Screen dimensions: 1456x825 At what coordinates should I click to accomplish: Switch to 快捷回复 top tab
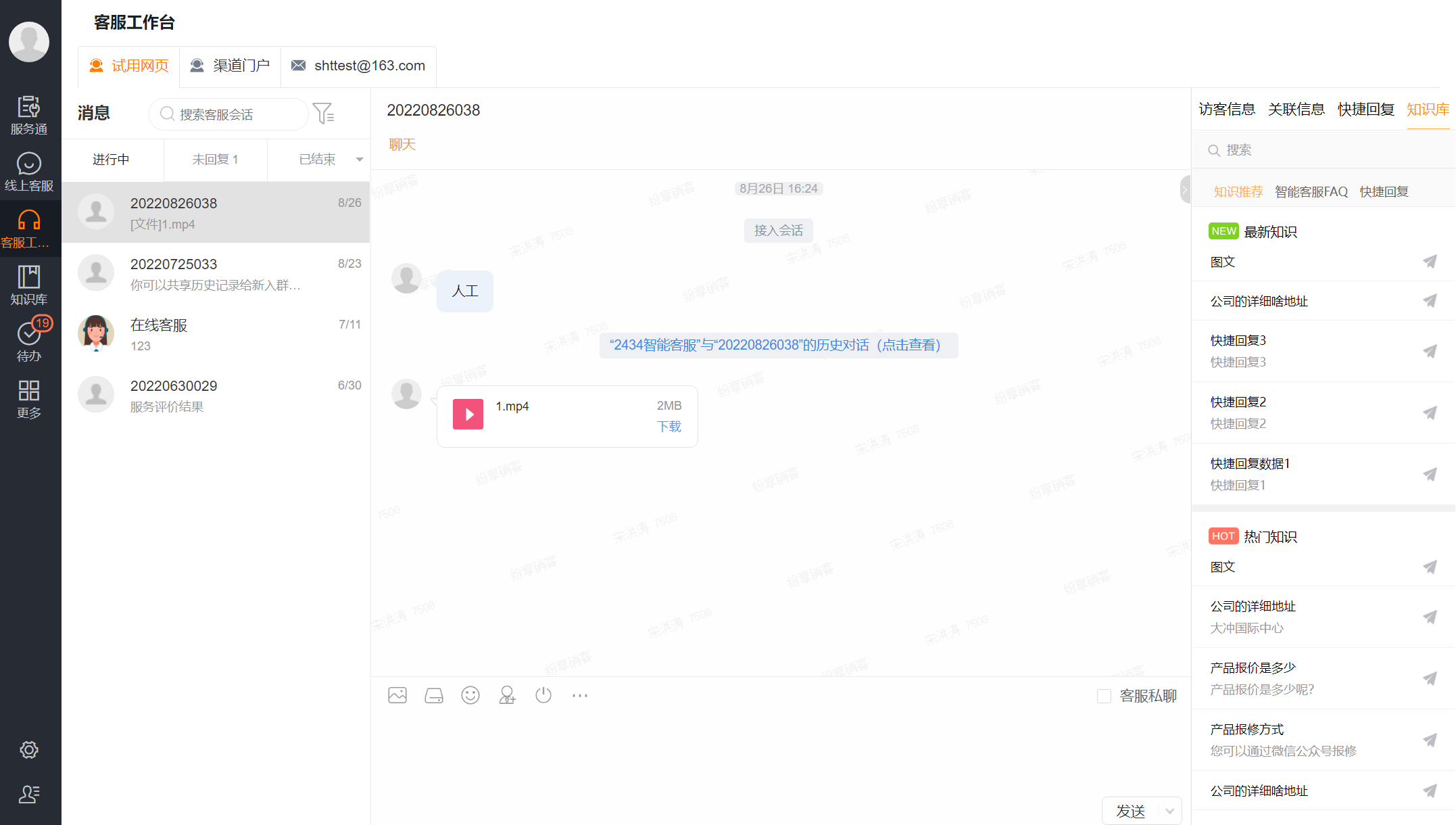[x=1365, y=110]
